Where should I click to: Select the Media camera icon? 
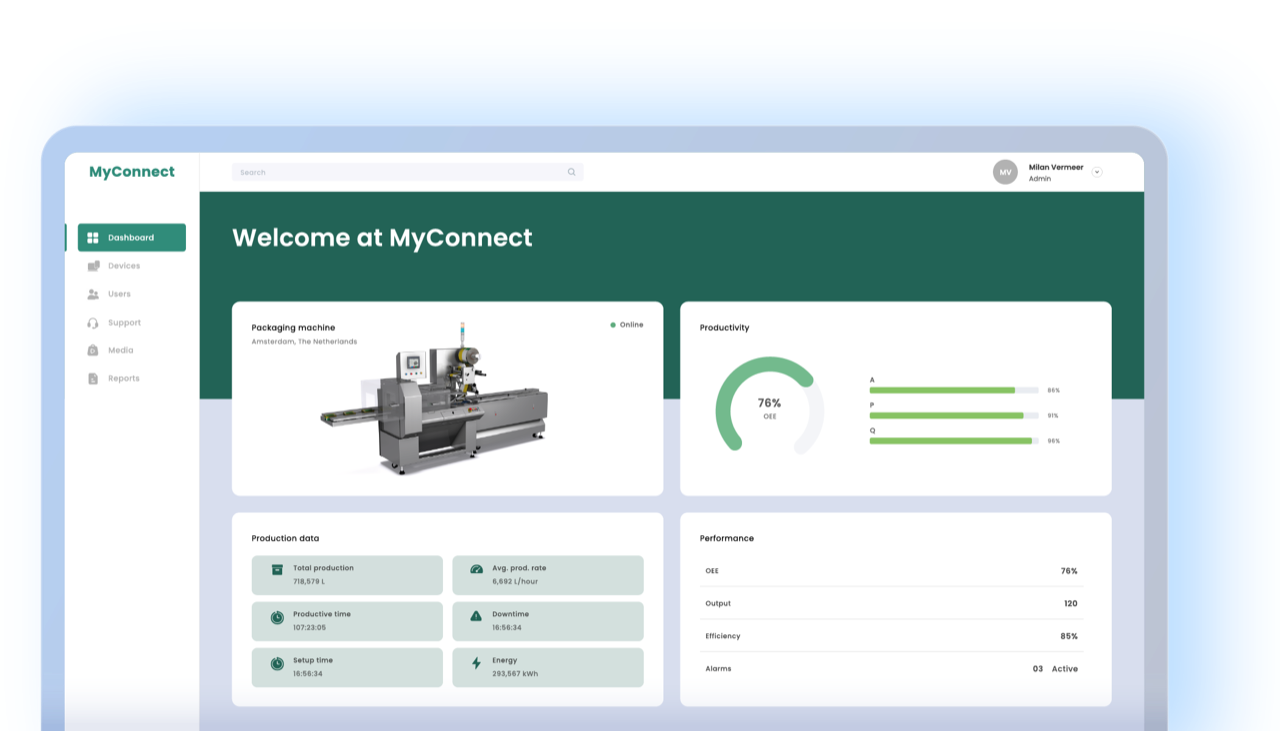pos(94,350)
